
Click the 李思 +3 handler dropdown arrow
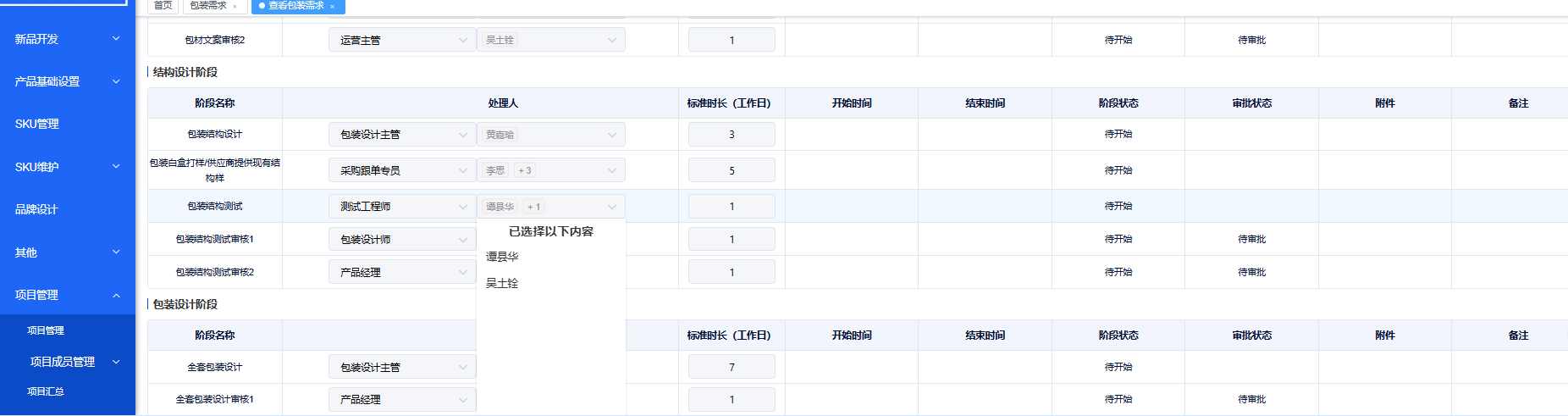click(x=612, y=170)
